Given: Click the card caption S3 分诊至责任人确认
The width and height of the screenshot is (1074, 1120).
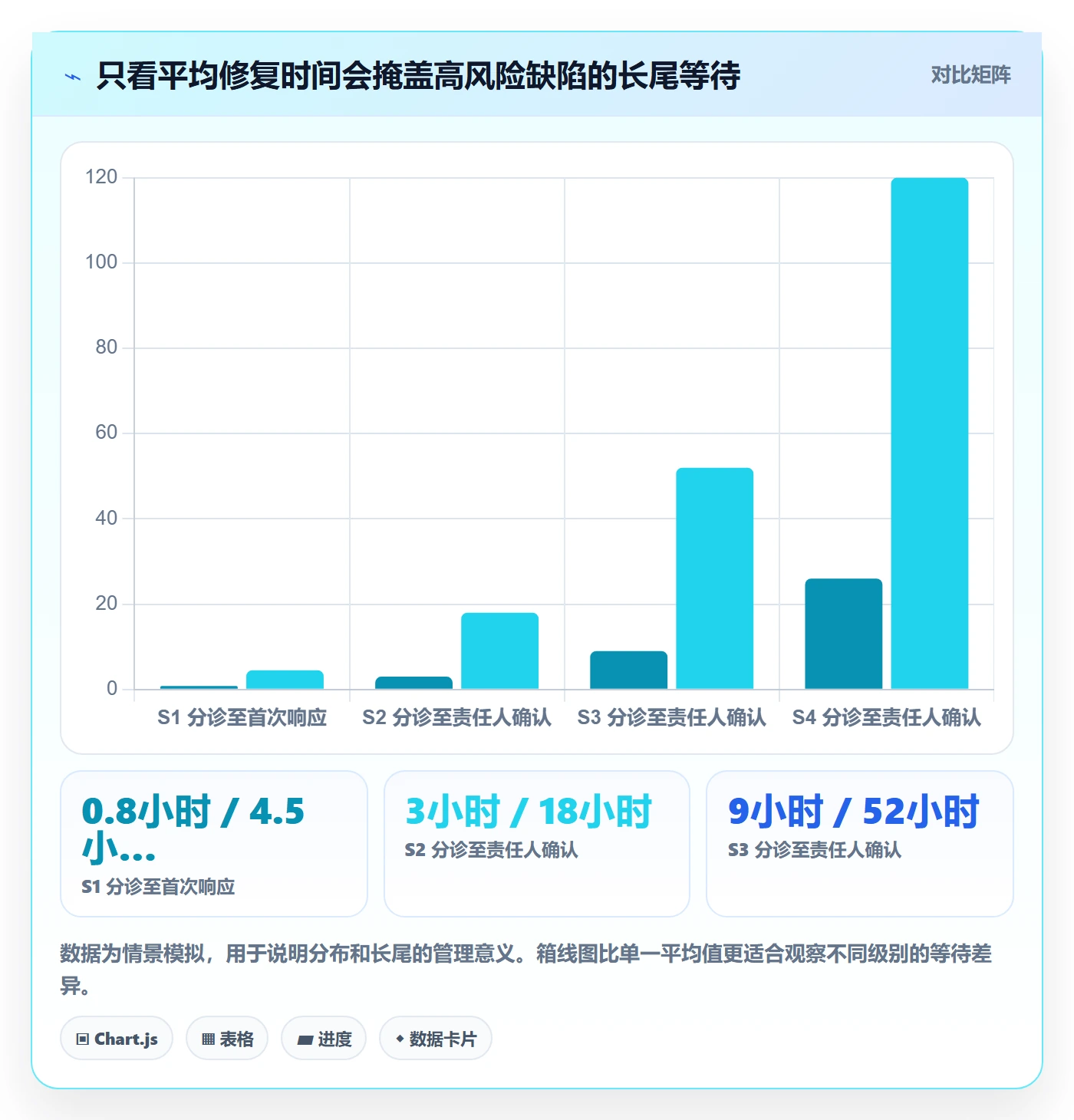Looking at the screenshot, I should 815,850.
